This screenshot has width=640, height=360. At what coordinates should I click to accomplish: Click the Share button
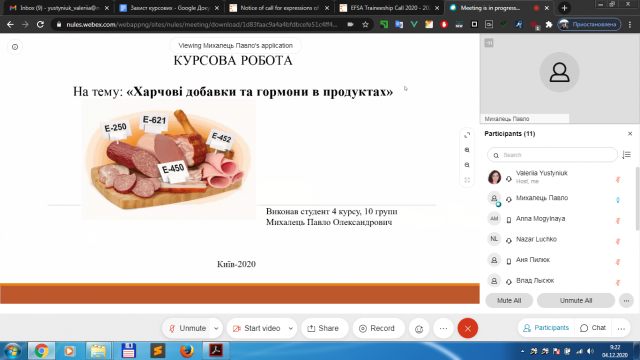tap(323, 328)
